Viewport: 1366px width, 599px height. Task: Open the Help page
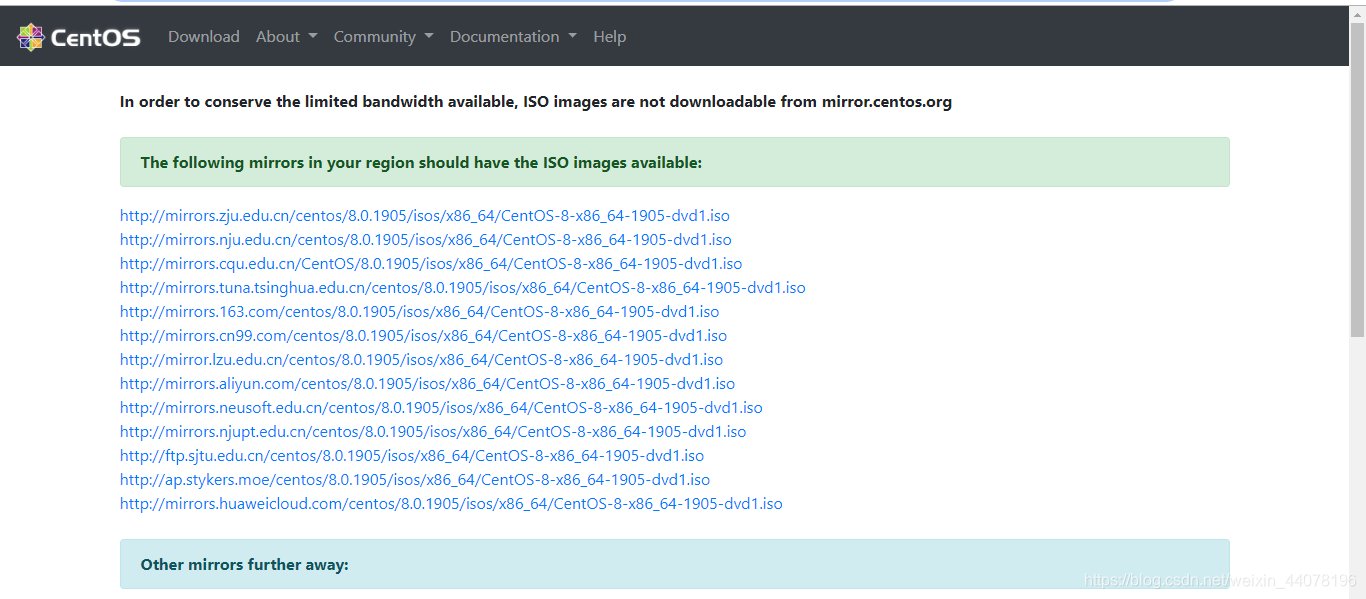(610, 37)
